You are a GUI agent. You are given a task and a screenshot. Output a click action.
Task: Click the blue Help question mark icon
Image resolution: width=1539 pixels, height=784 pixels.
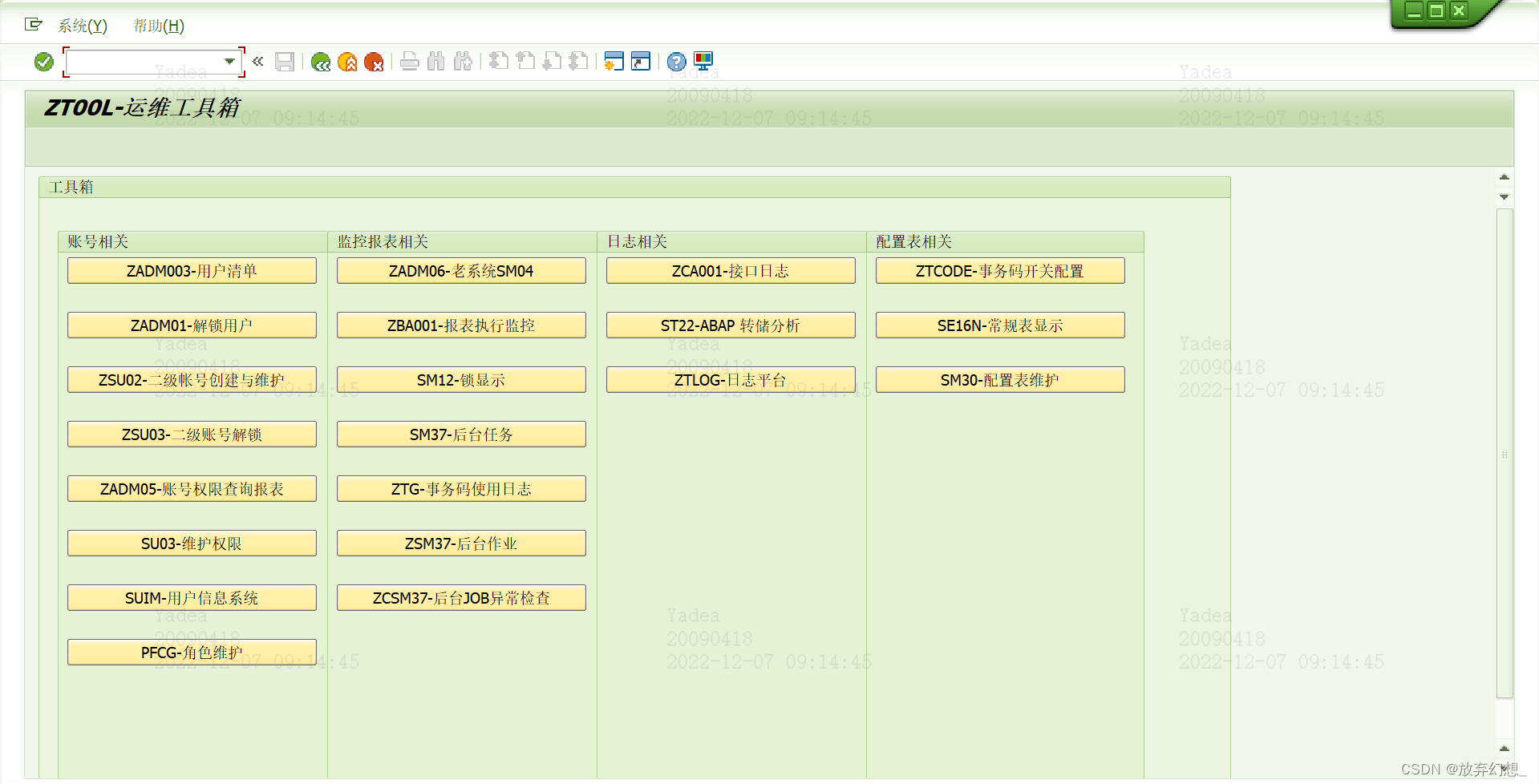[x=677, y=61]
